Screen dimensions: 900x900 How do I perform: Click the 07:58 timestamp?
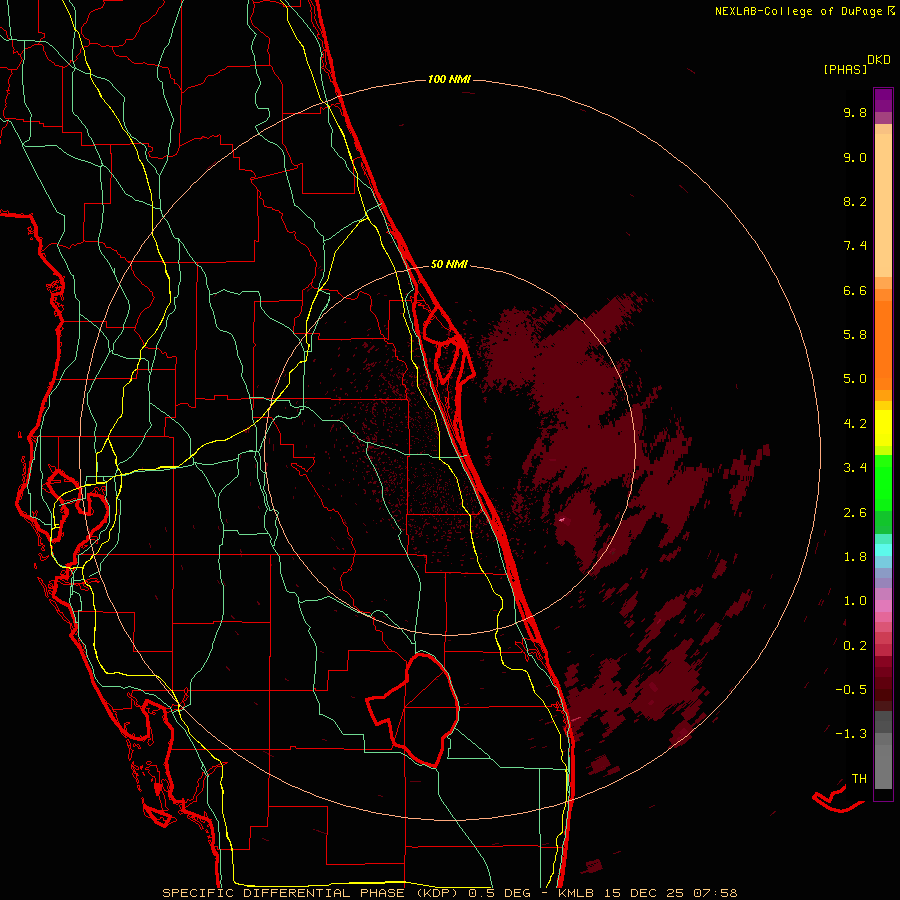(x=715, y=893)
